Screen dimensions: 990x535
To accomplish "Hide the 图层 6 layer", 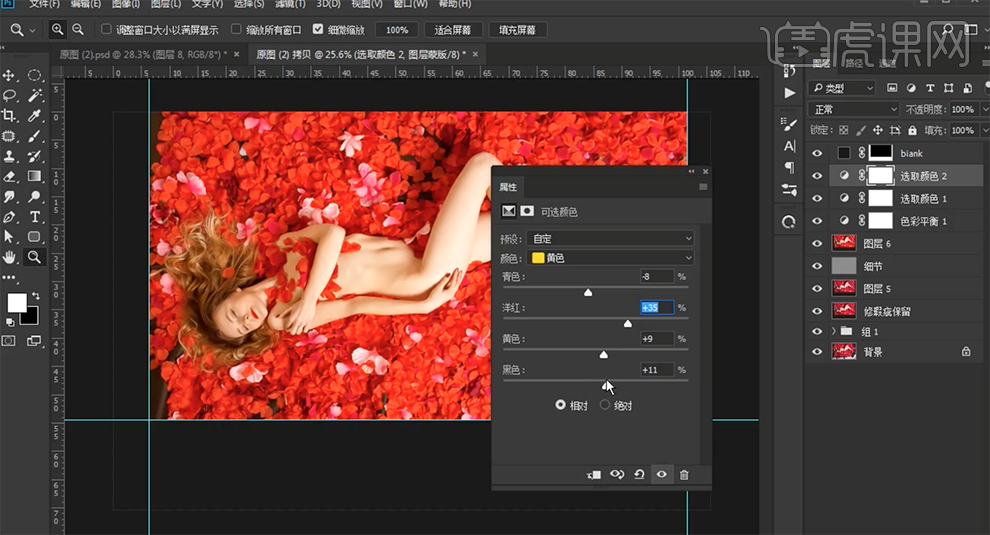I will (818, 243).
